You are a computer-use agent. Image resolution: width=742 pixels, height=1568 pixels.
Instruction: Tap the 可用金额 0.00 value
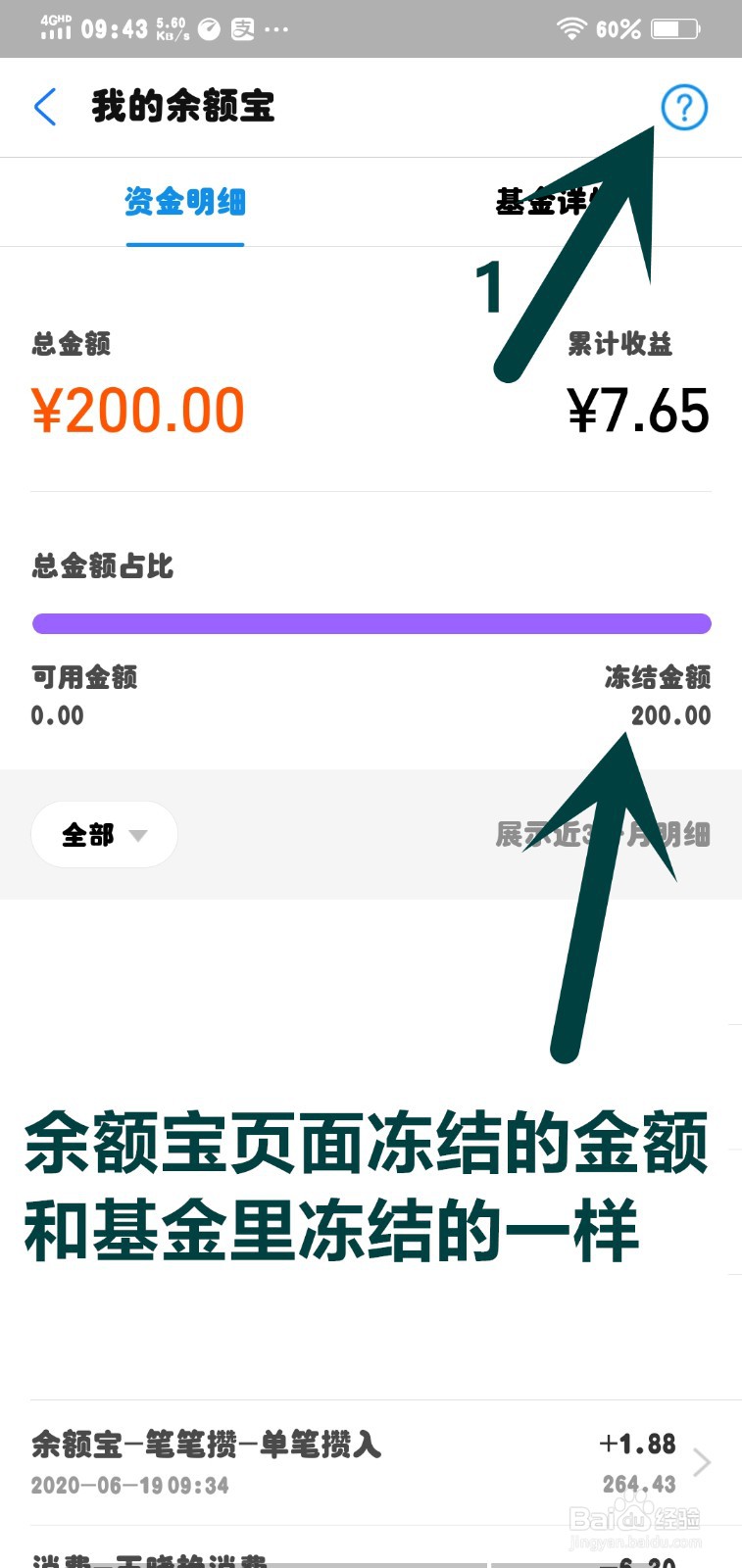(57, 715)
